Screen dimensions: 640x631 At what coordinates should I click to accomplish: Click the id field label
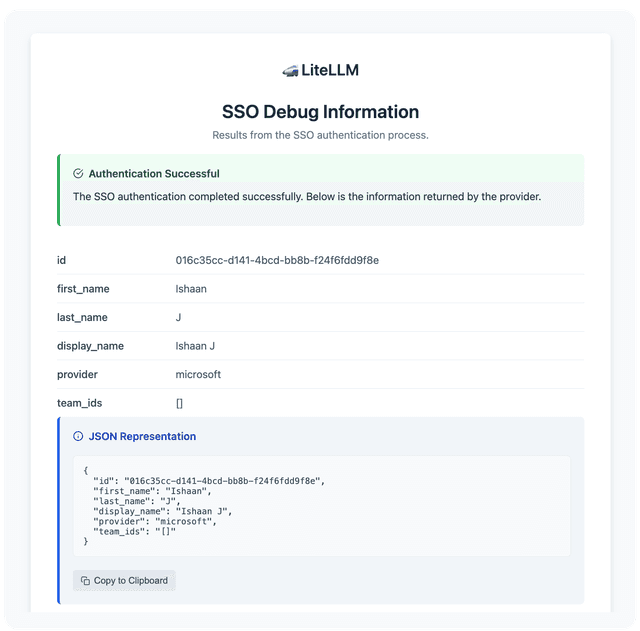(x=61, y=260)
